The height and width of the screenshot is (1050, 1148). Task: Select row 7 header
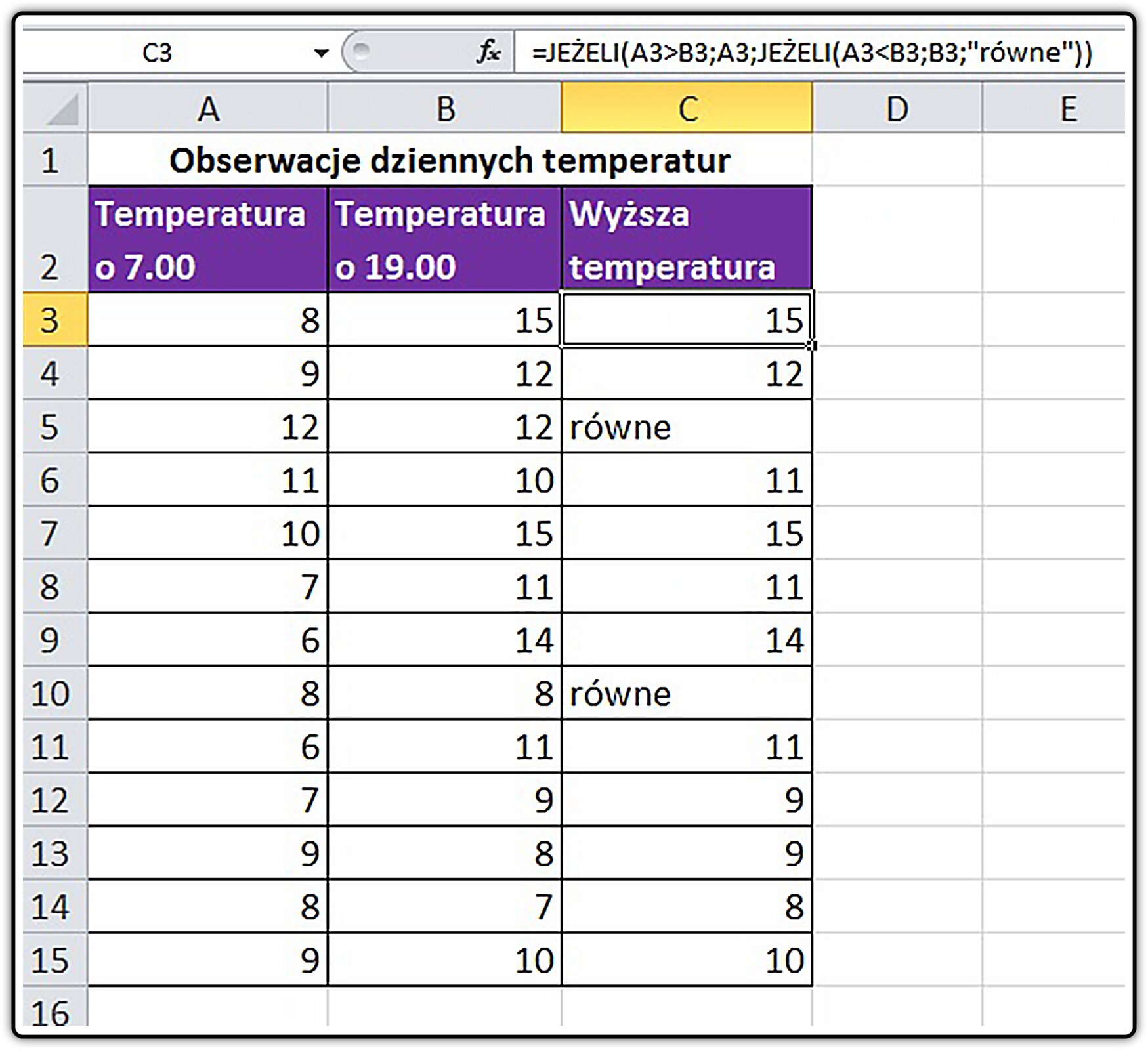pos(55,533)
